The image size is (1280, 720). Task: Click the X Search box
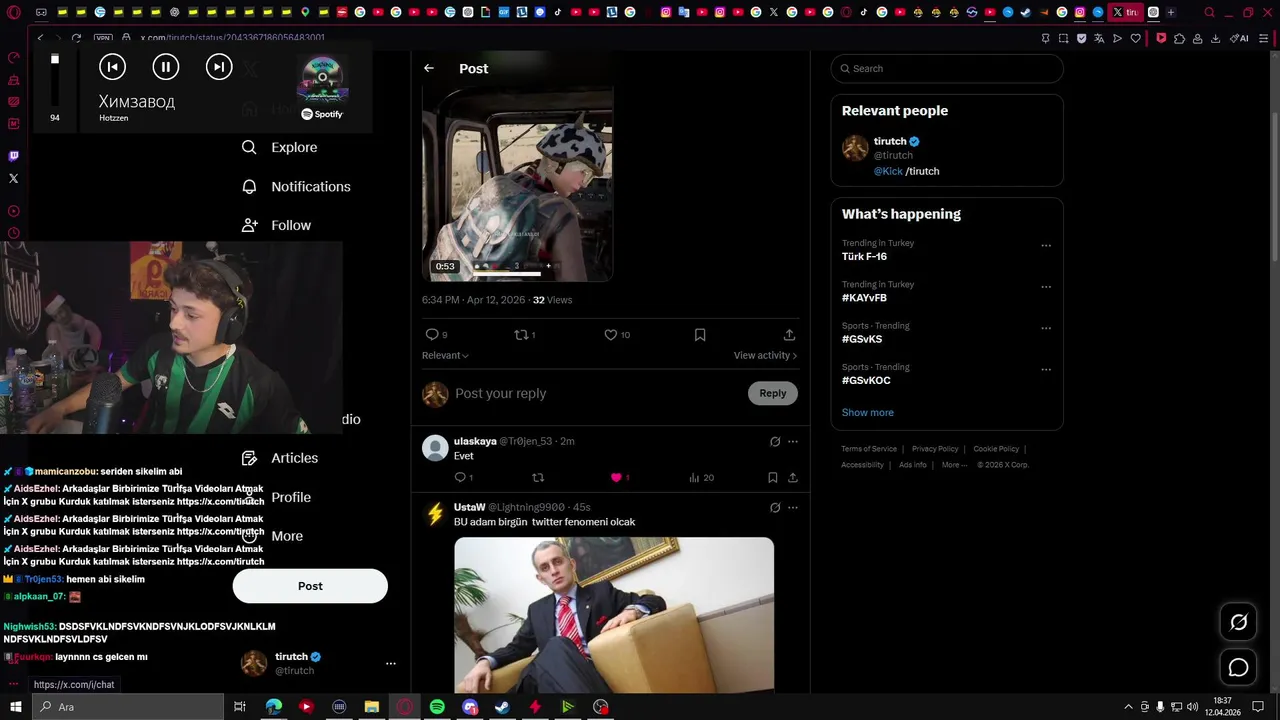tap(947, 68)
